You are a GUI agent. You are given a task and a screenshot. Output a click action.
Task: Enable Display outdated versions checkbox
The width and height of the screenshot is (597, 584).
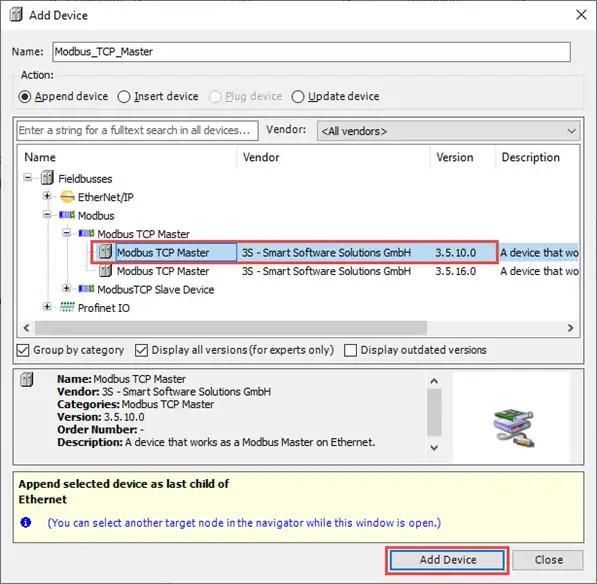[350, 350]
